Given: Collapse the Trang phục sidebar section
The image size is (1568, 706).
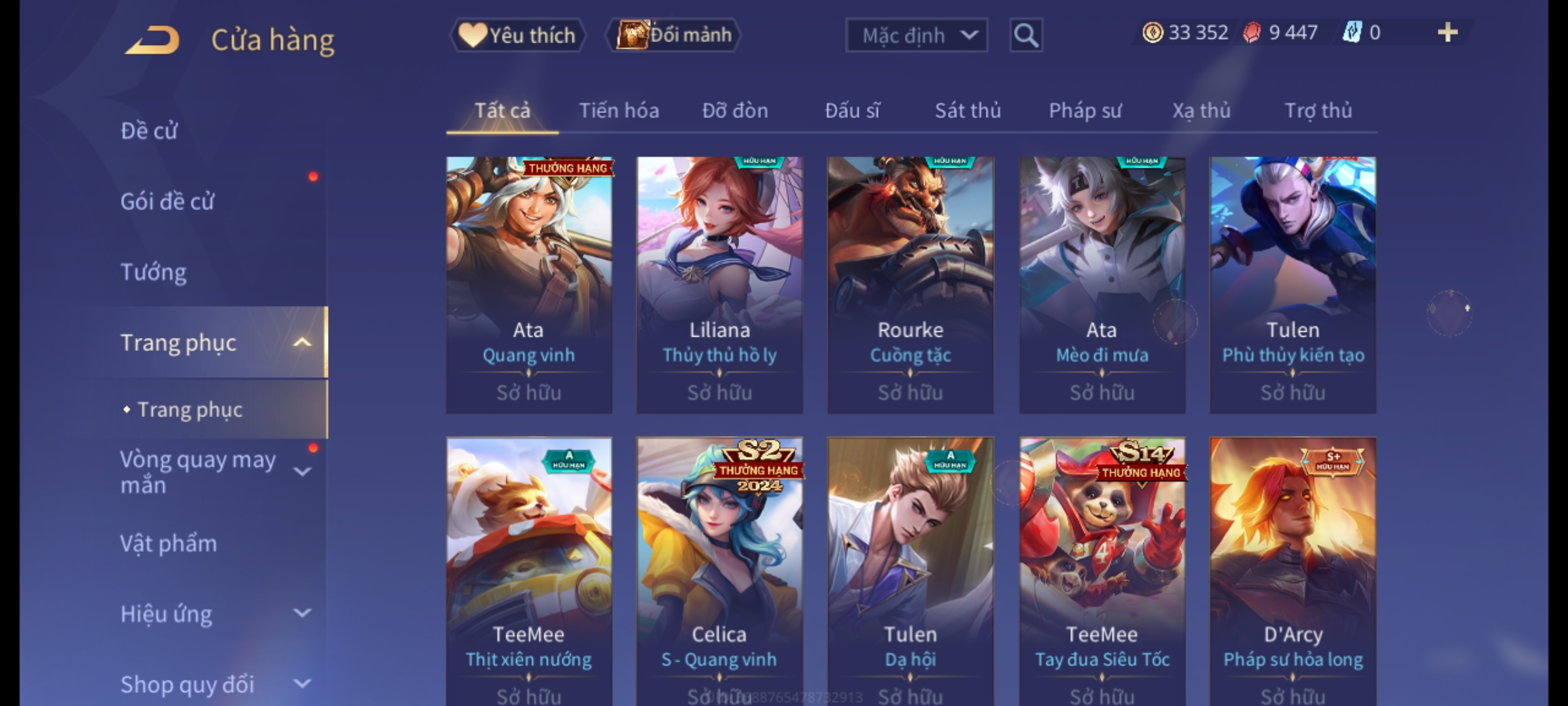Looking at the screenshot, I should coord(302,343).
